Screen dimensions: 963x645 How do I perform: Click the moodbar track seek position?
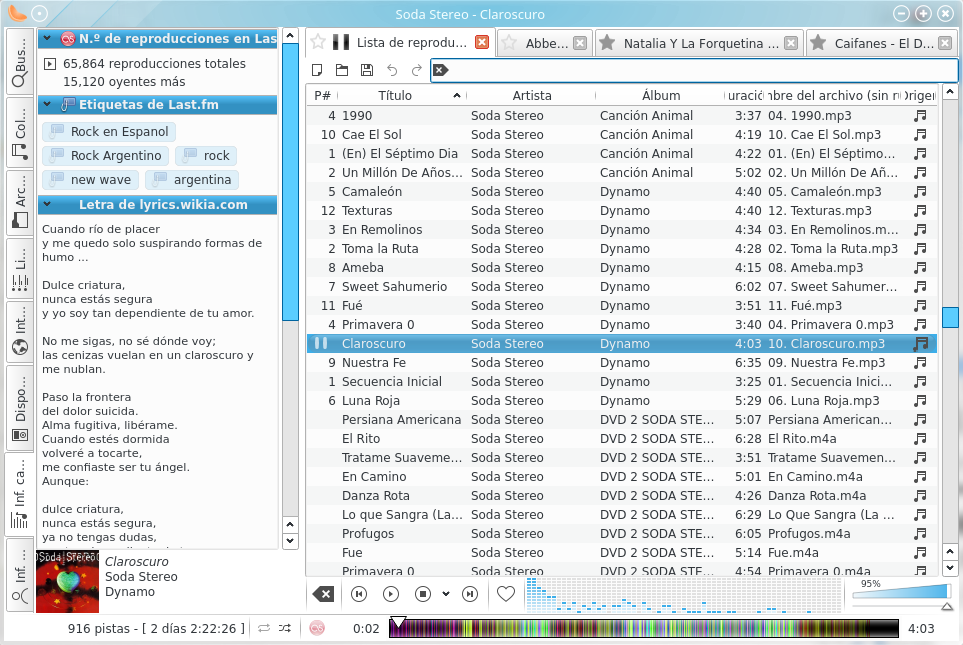[644, 628]
